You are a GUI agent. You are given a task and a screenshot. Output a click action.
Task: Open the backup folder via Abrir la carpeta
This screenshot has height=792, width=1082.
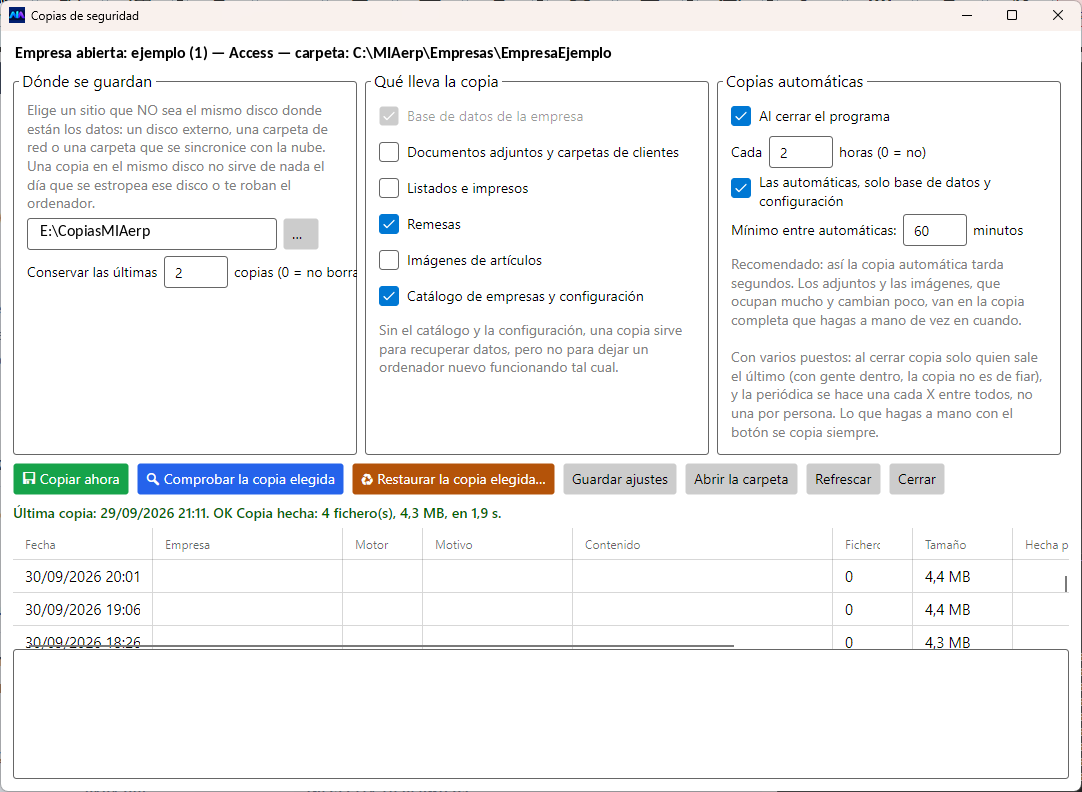pos(741,479)
